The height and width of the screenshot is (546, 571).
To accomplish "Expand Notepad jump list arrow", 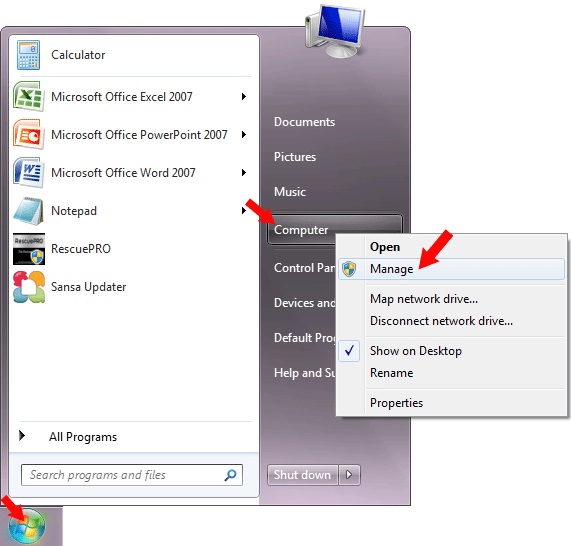I will pos(244,210).
